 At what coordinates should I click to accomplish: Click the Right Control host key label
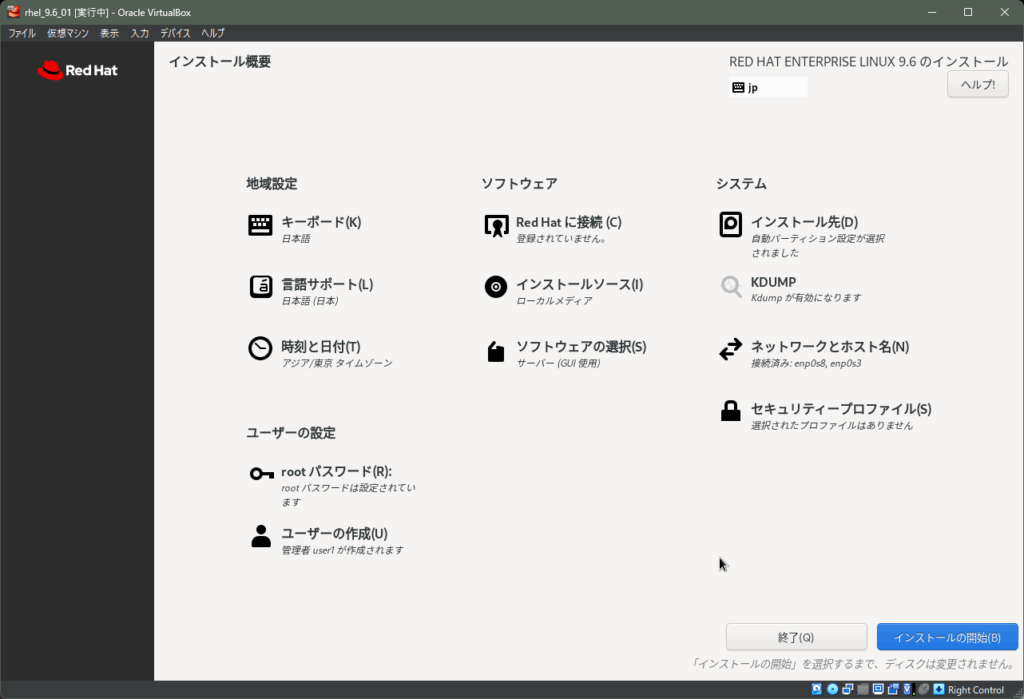pos(976,690)
